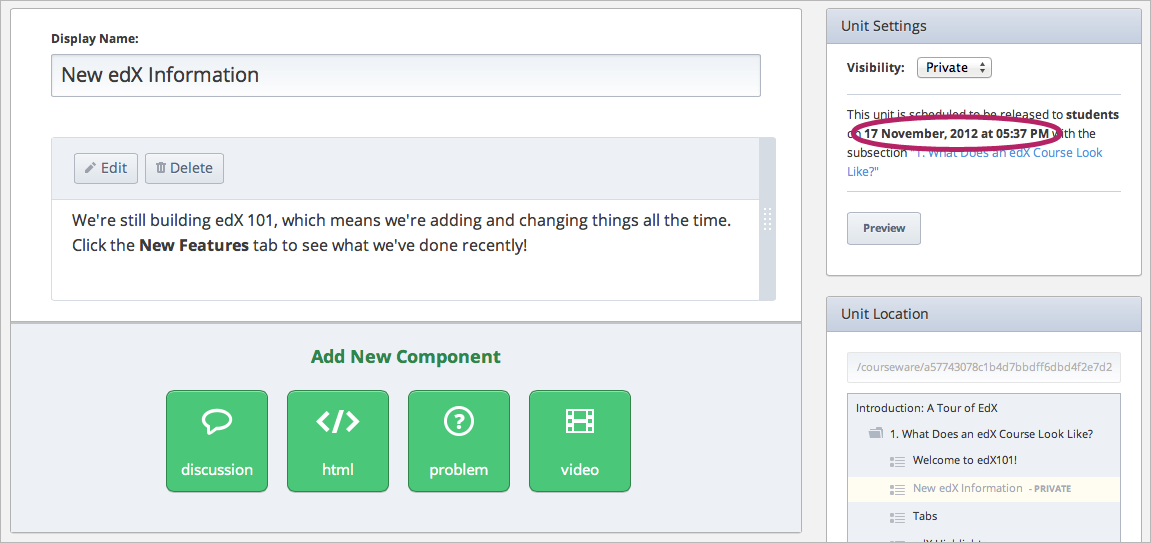Click the trash icon on Delete button
Viewport: 1151px width, 543px height.
161,168
